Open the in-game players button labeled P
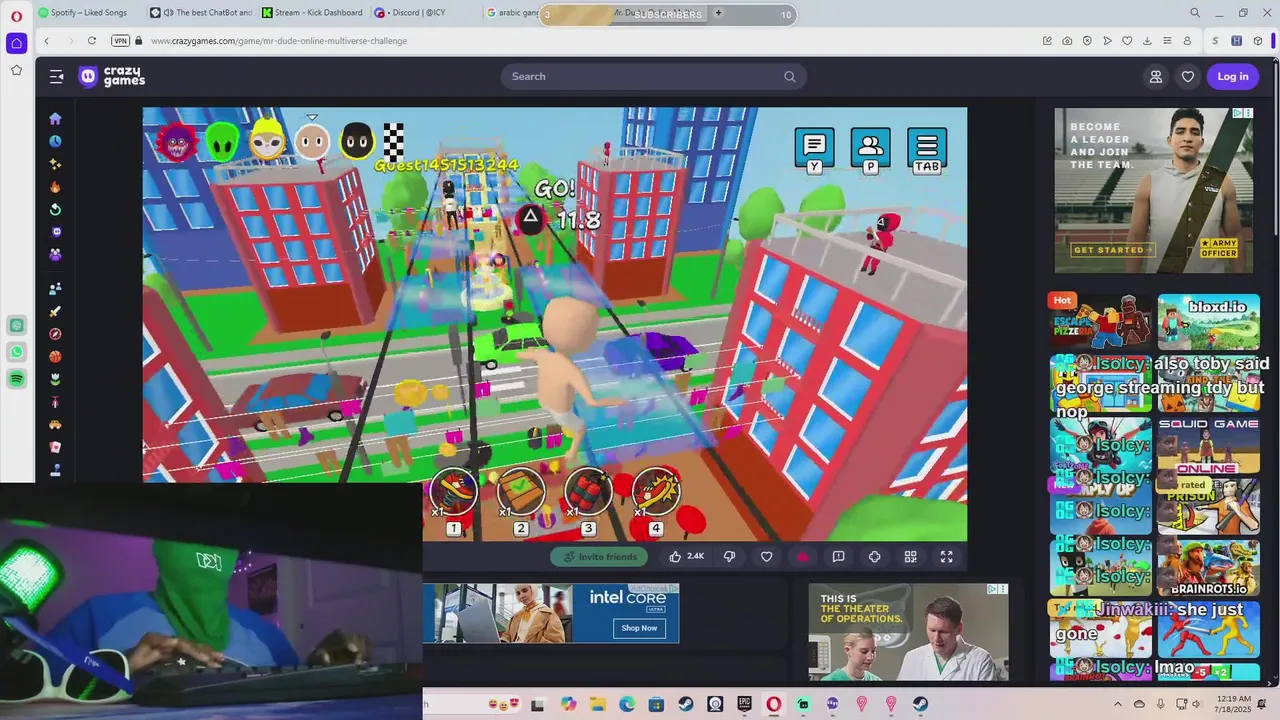 (870, 151)
